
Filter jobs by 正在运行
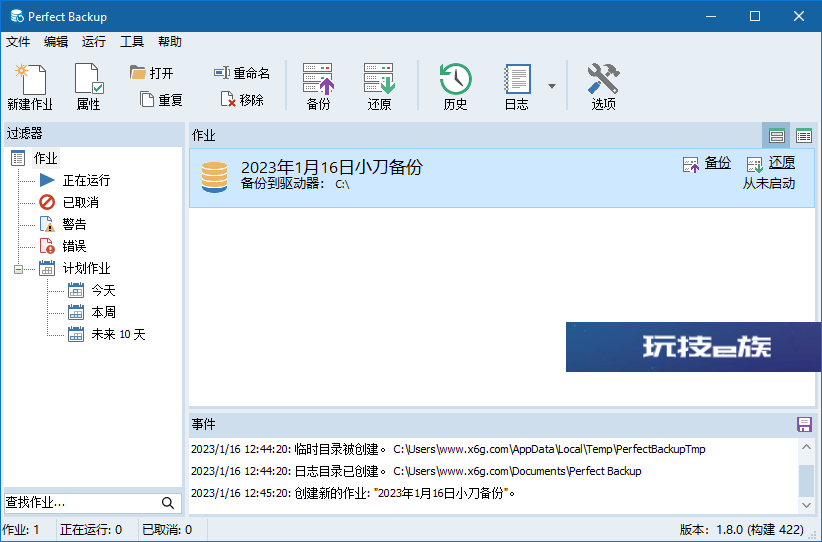[x=86, y=180]
